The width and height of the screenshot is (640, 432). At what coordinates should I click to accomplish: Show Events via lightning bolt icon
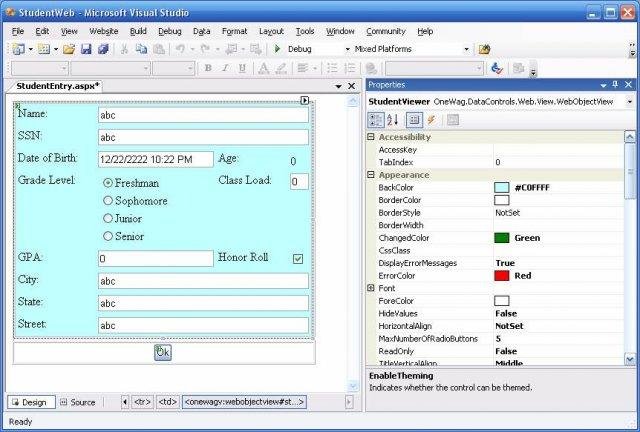click(431, 120)
